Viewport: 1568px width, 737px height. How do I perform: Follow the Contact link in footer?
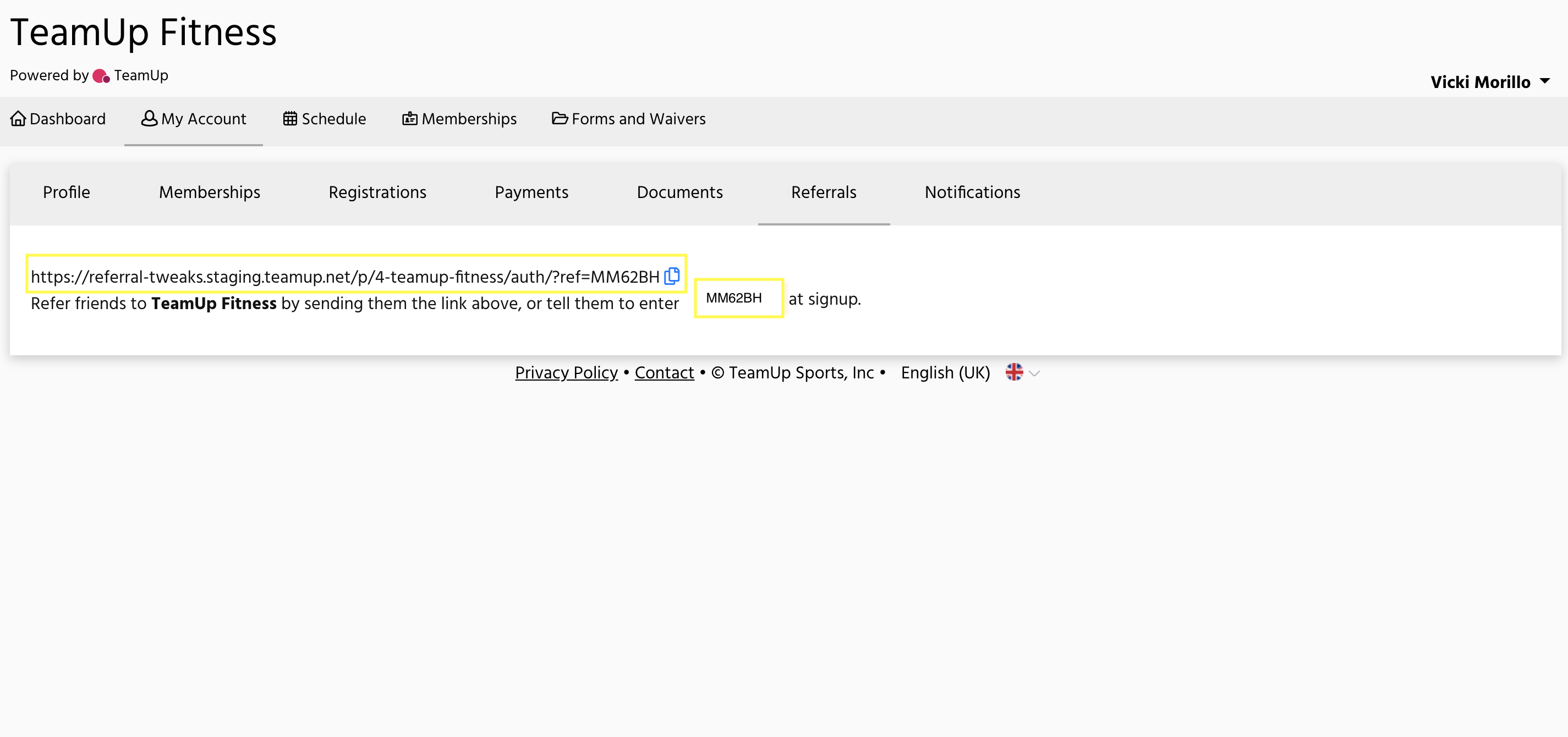click(664, 372)
